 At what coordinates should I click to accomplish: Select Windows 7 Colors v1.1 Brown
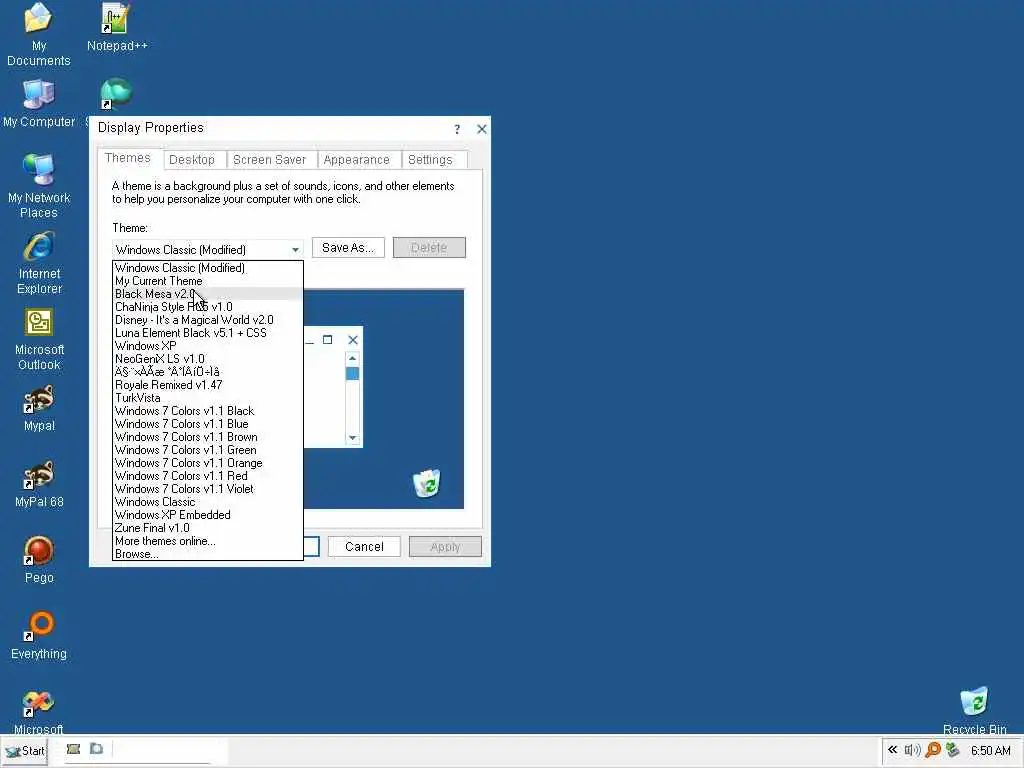[x=208, y=437]
